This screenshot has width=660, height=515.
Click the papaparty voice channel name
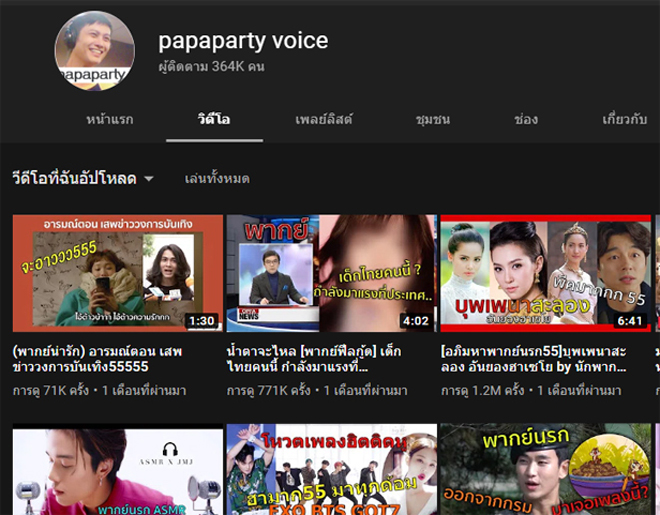pyautogui.click(x=243, y=41)
